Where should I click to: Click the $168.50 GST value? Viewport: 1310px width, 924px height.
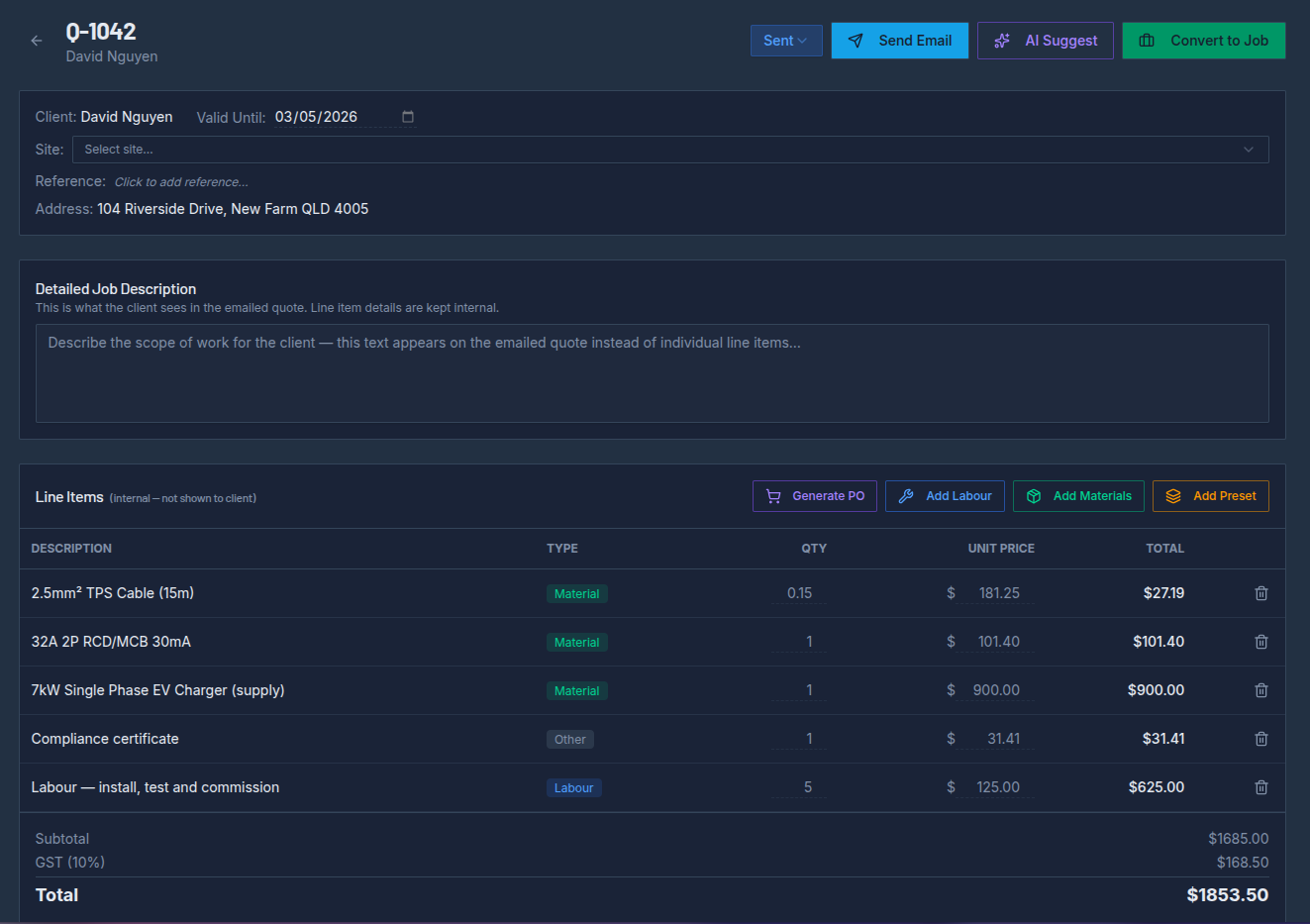tap(1243, 863)
